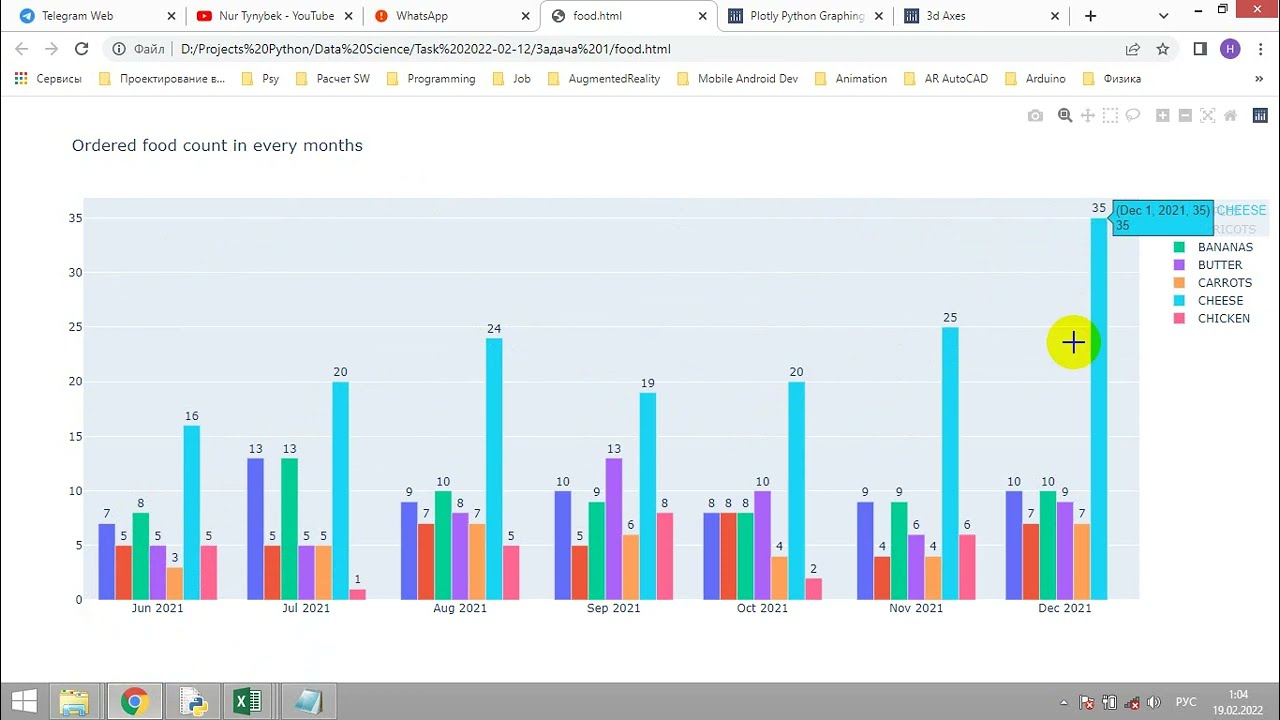Click the Dec 2021 cheese bar labeled 35
This screenshot has width=1280, height=720.
click(1099, 409)
